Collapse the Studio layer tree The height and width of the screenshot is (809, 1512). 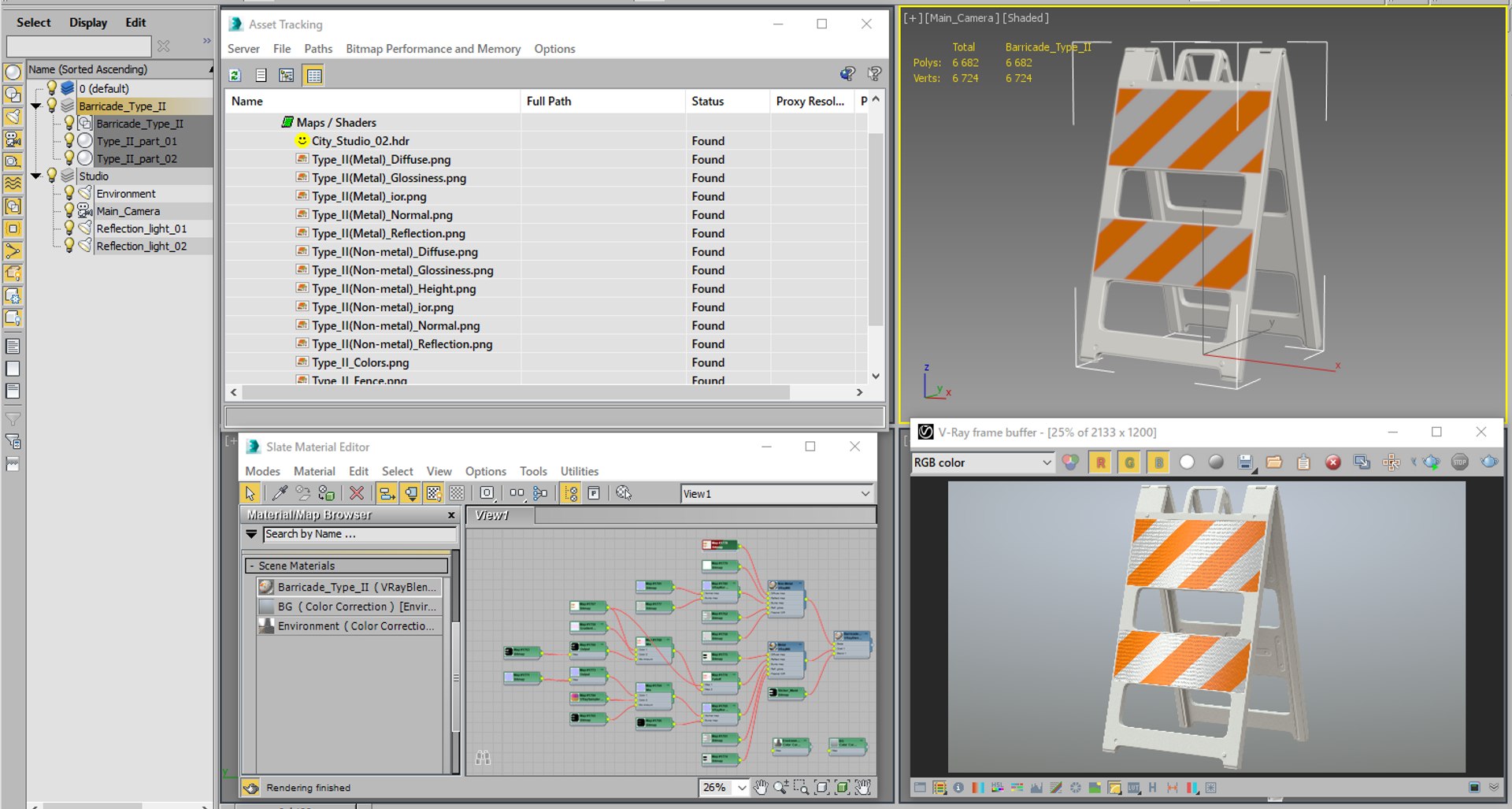[36, 176]
